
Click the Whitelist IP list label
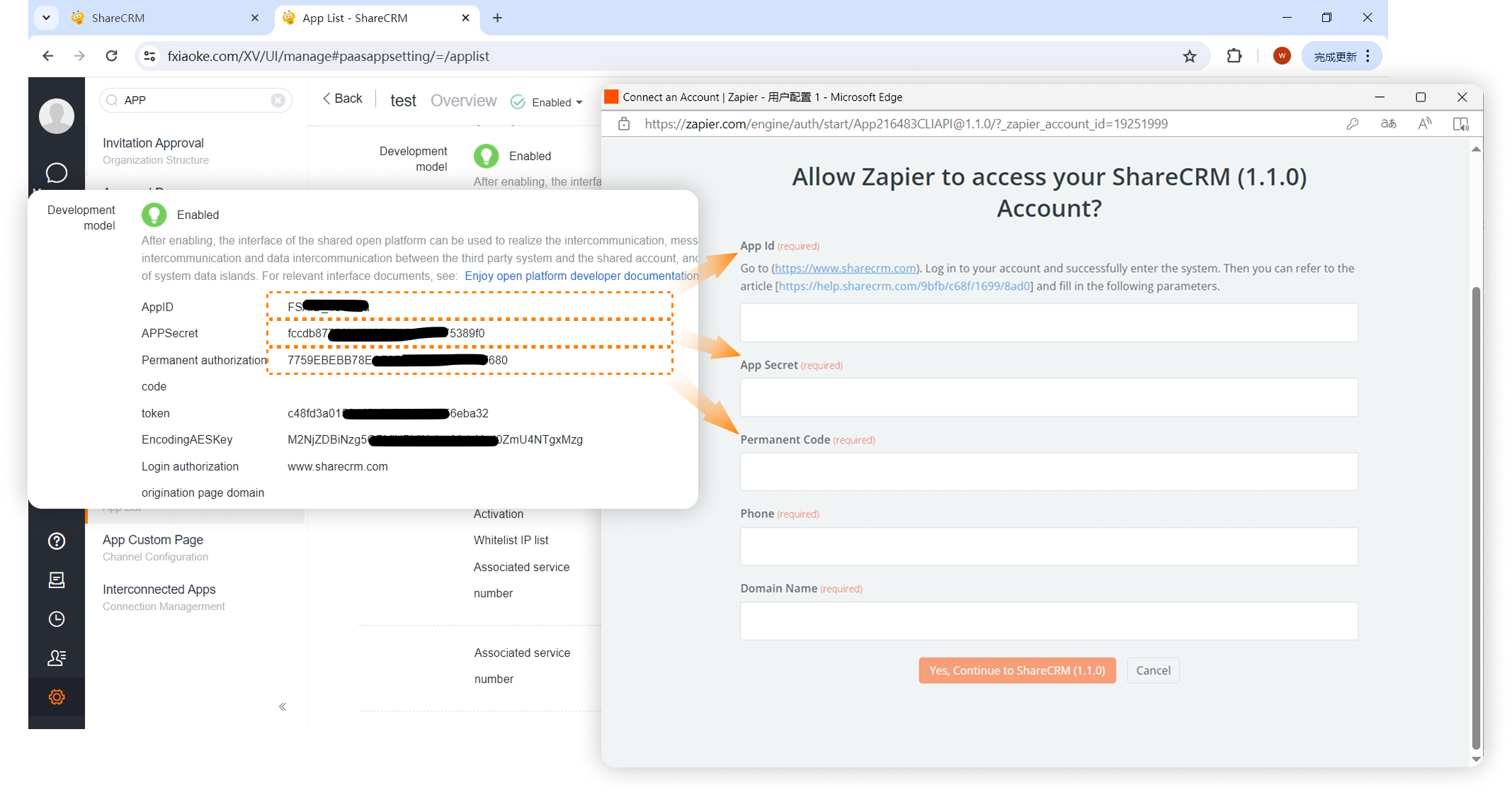click(x=511, y=540)
